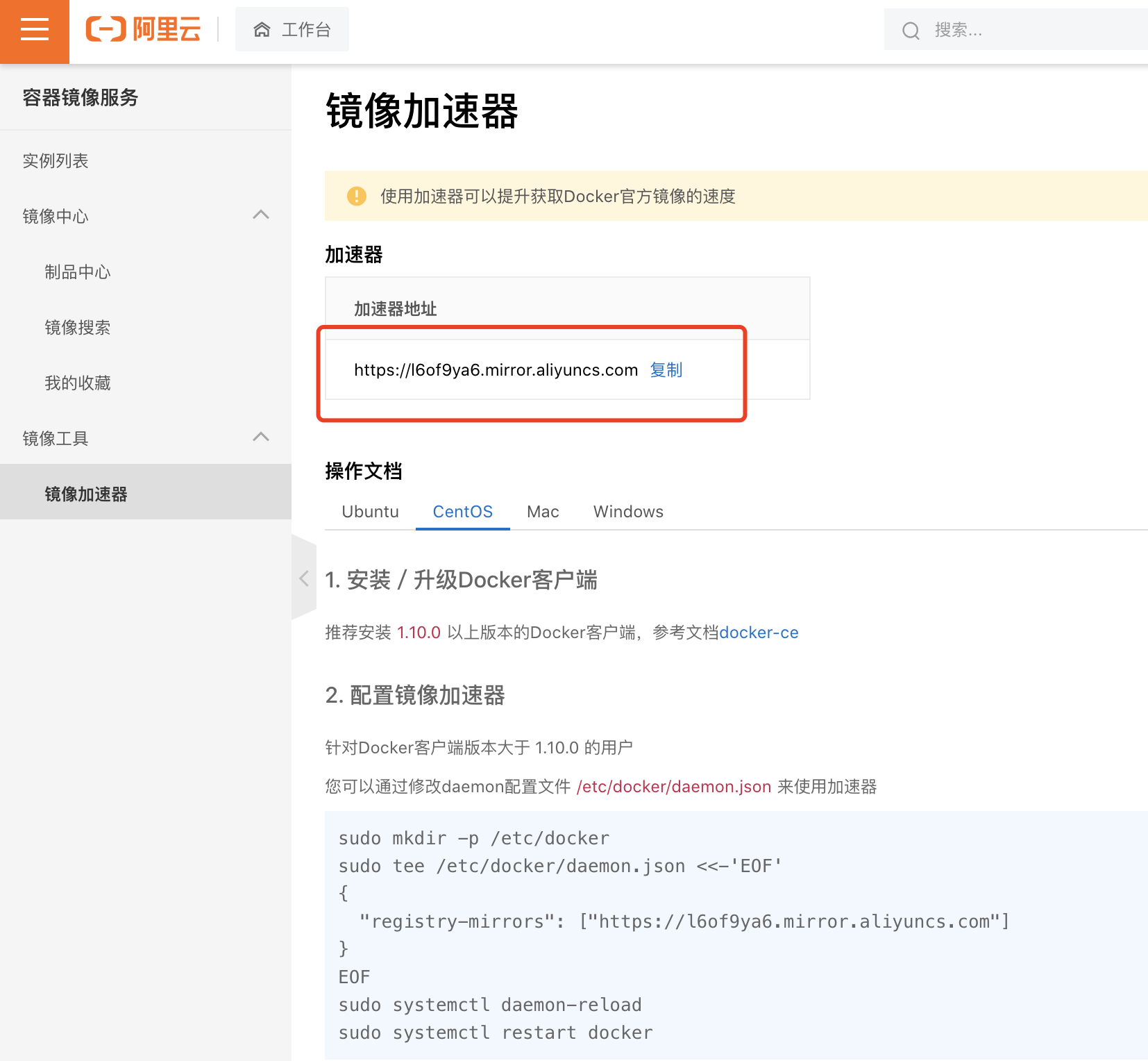Open the orange hamburger menu

[x=35, y=31]
